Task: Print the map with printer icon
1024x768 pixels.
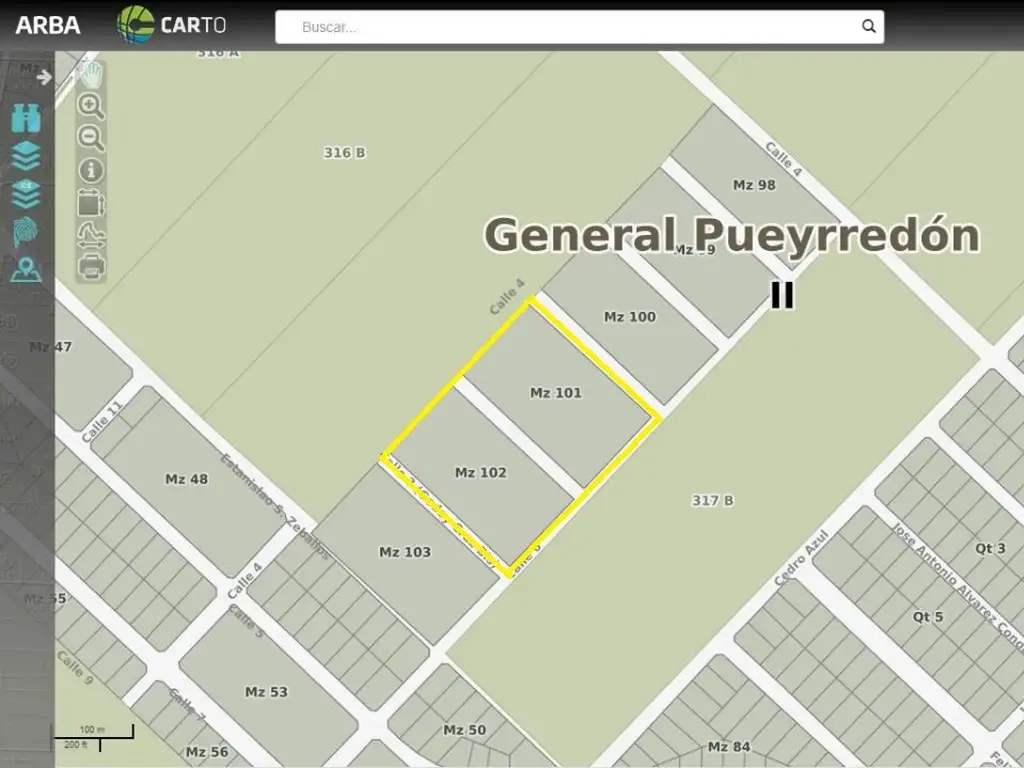Action: 91,267
